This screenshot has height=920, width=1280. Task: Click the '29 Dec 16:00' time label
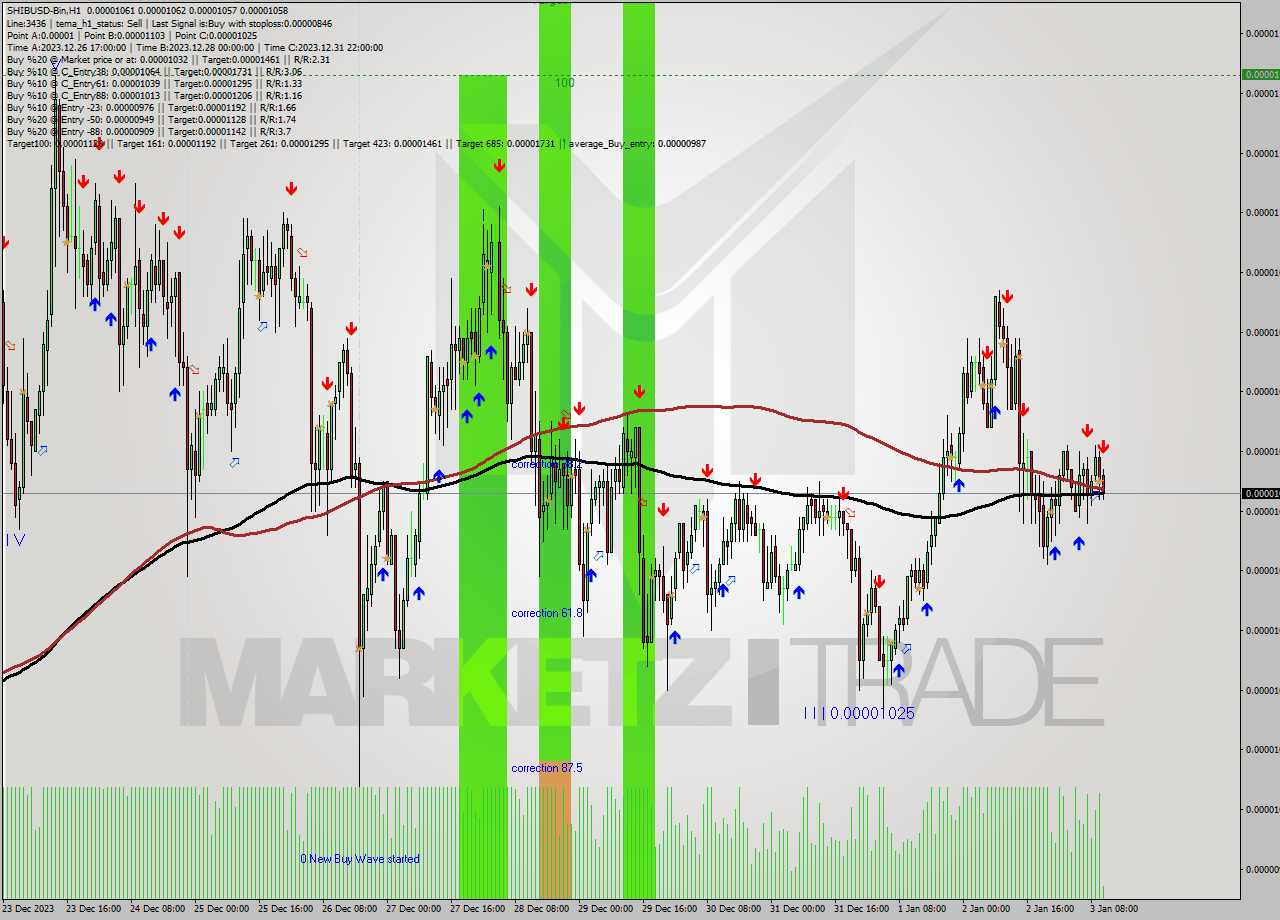669,909
